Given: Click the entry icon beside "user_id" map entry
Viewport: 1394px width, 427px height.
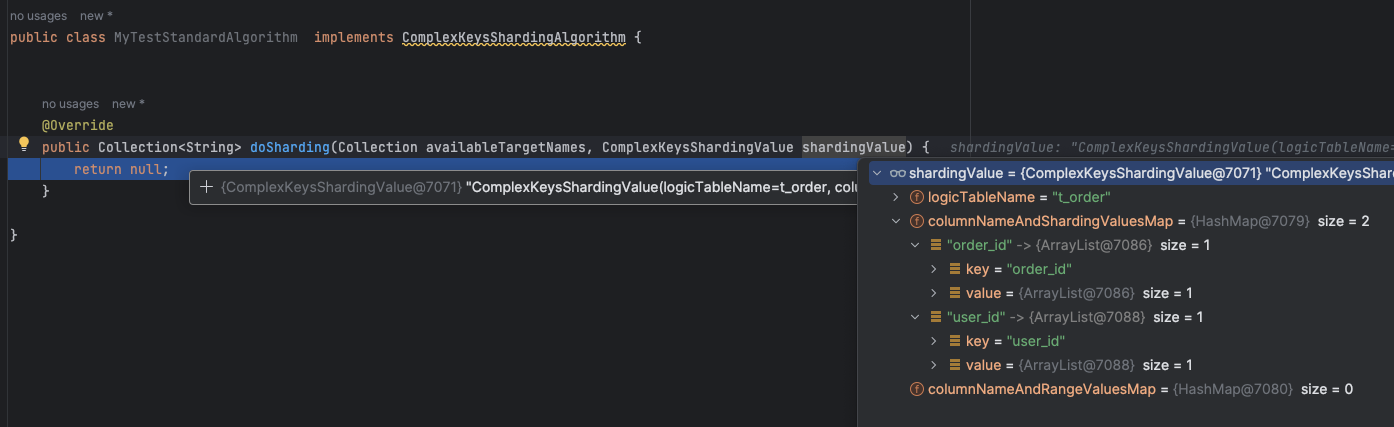Looking at the screenshot, I should pyautogui.click(x=935, y=317).
